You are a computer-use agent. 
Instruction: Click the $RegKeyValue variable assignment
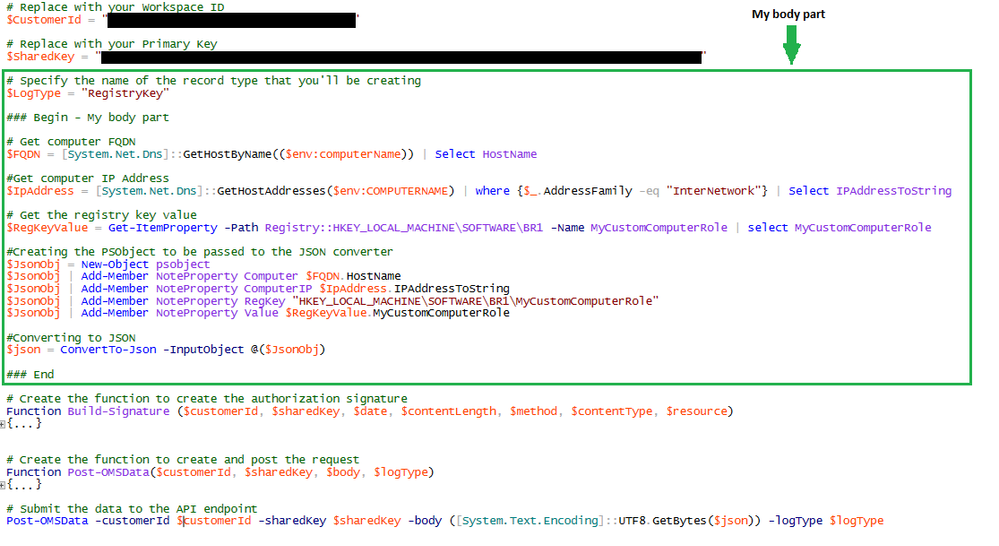coord(47,227)
